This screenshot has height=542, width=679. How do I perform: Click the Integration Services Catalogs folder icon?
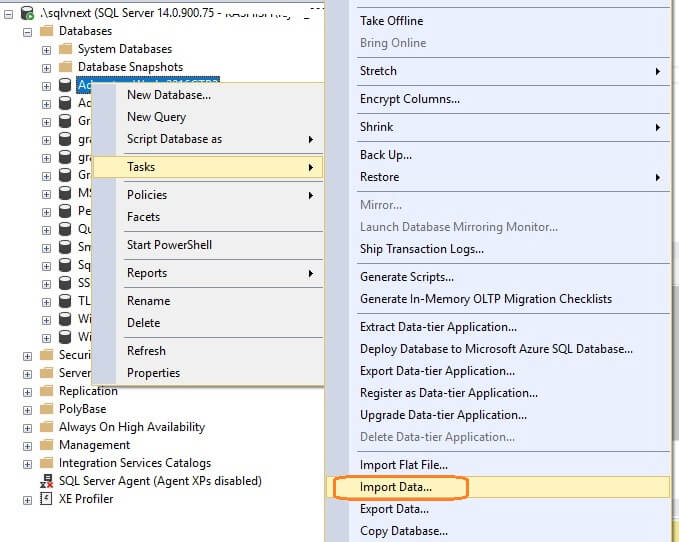[x=46, y=463]
